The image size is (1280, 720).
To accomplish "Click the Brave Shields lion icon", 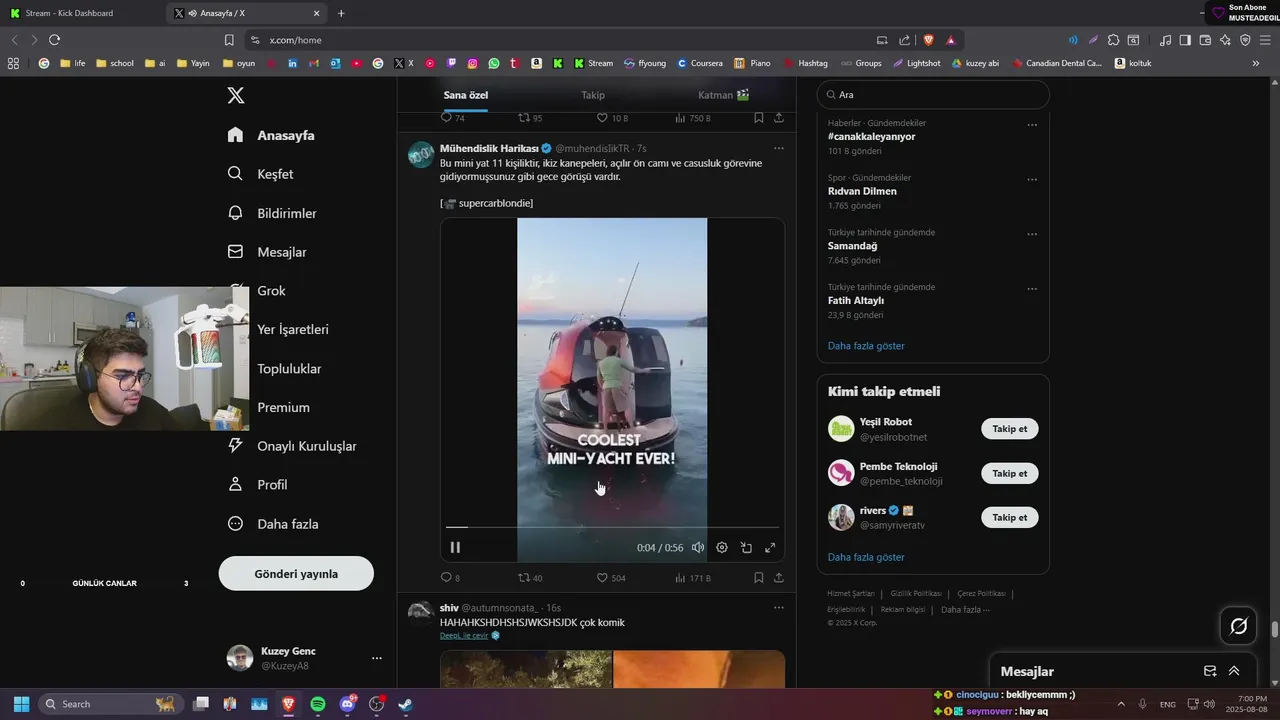I will pos(928,40).
